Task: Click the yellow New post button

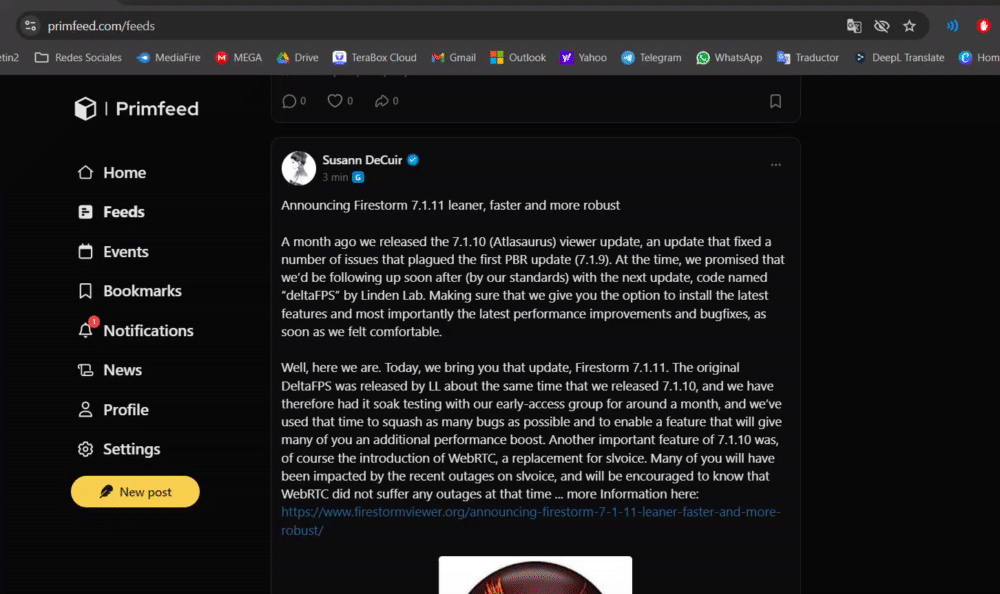Action: tap(135, 491)
